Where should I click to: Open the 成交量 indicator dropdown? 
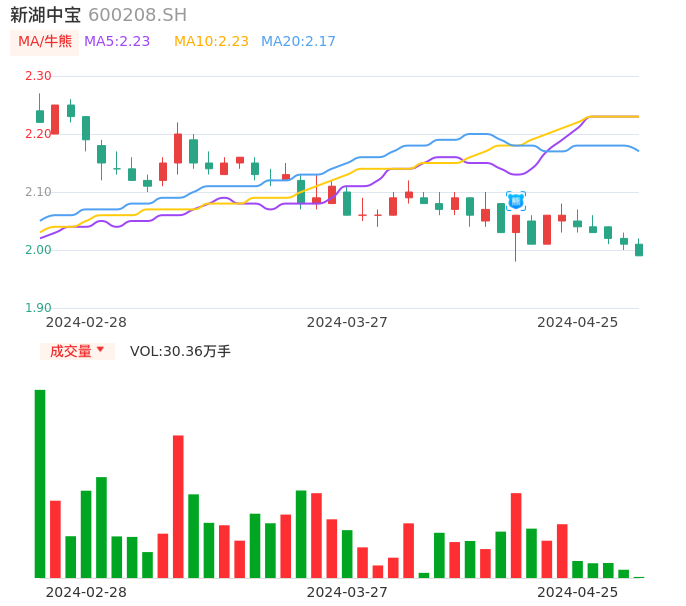[x=71, y=351]
